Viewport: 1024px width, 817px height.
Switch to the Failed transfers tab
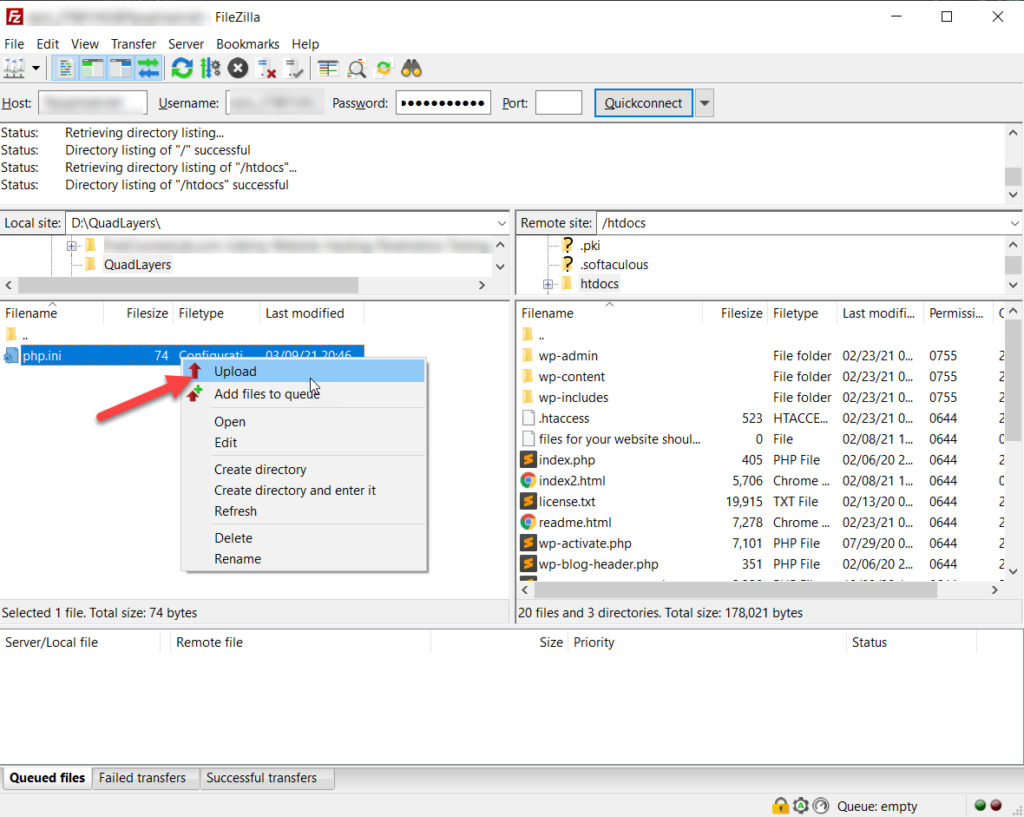click(142, 778)
